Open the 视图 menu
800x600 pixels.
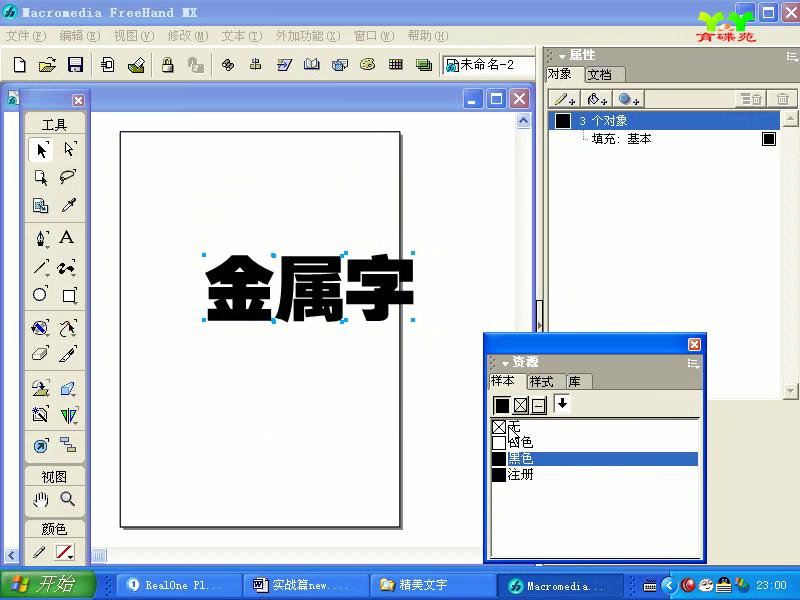(133, 36)
